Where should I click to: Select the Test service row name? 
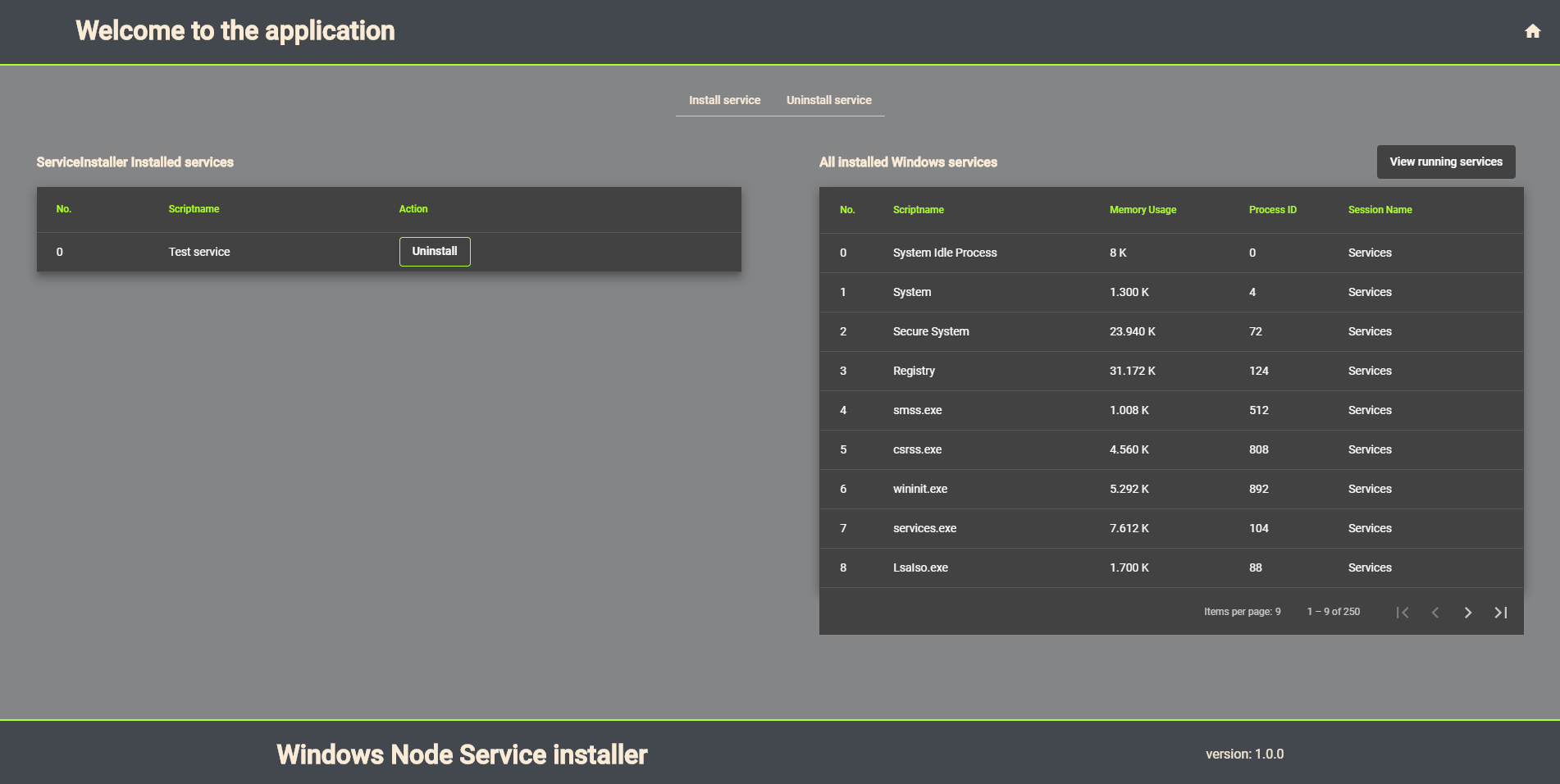tap(199, 252)
